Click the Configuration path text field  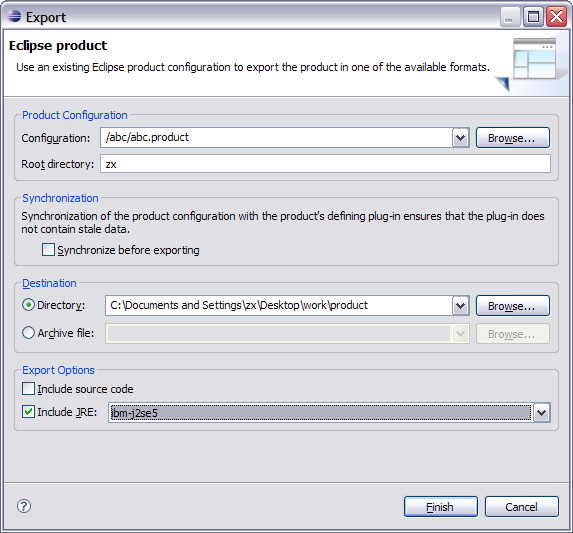tap(276, 138)
